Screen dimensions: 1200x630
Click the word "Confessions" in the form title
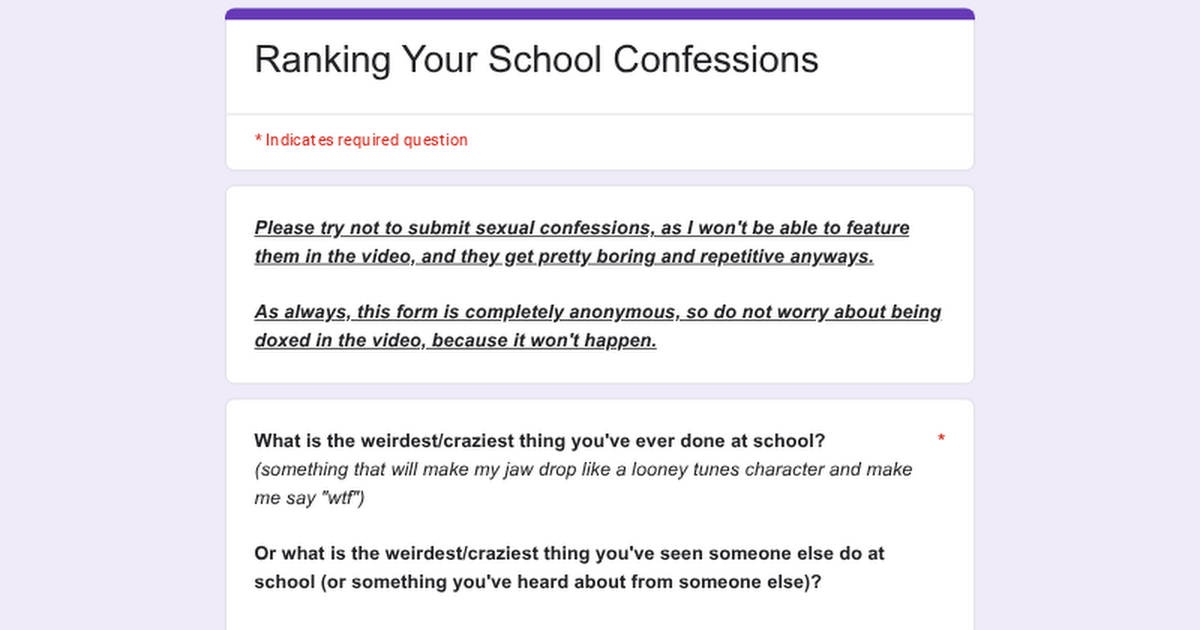coord(716,60)
